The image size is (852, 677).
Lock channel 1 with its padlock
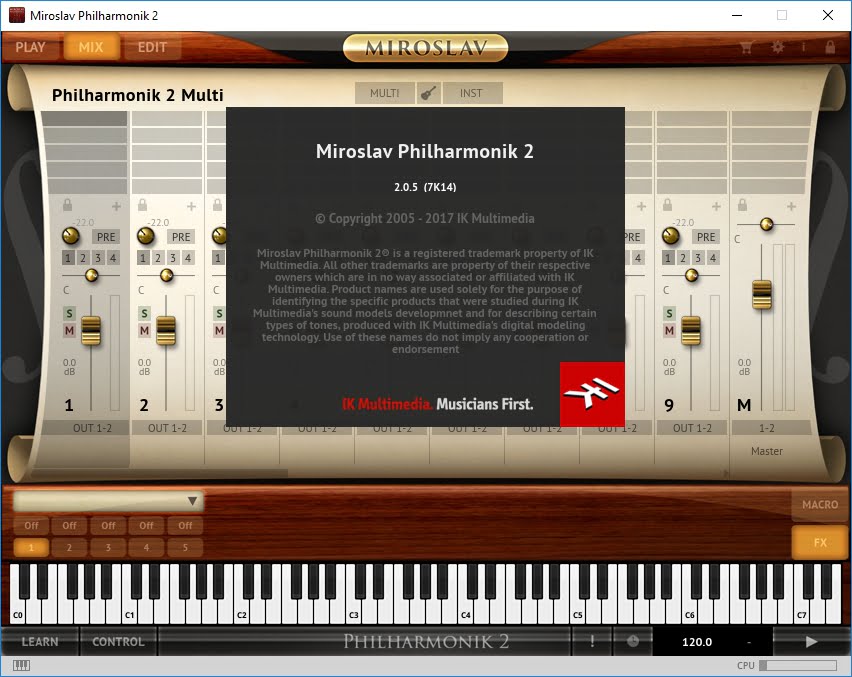67,205
